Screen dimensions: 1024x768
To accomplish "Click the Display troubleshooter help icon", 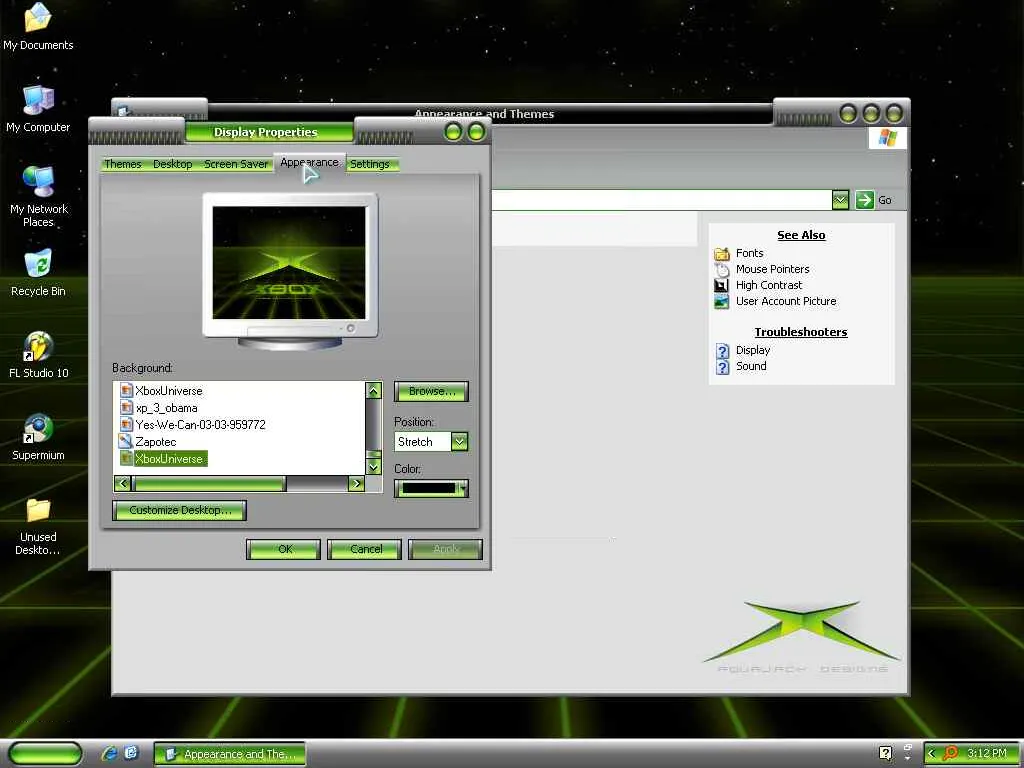I will (x=722, y=351).
